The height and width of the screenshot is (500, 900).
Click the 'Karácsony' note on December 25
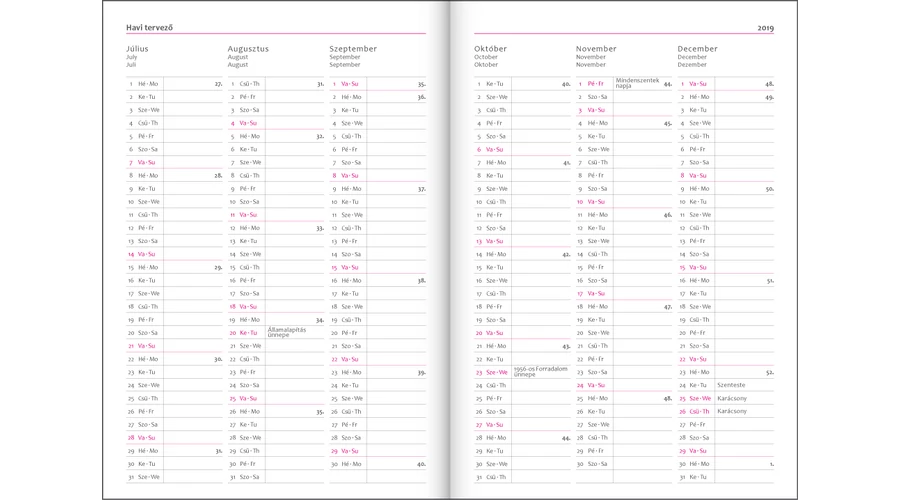(x=732, y=398)
